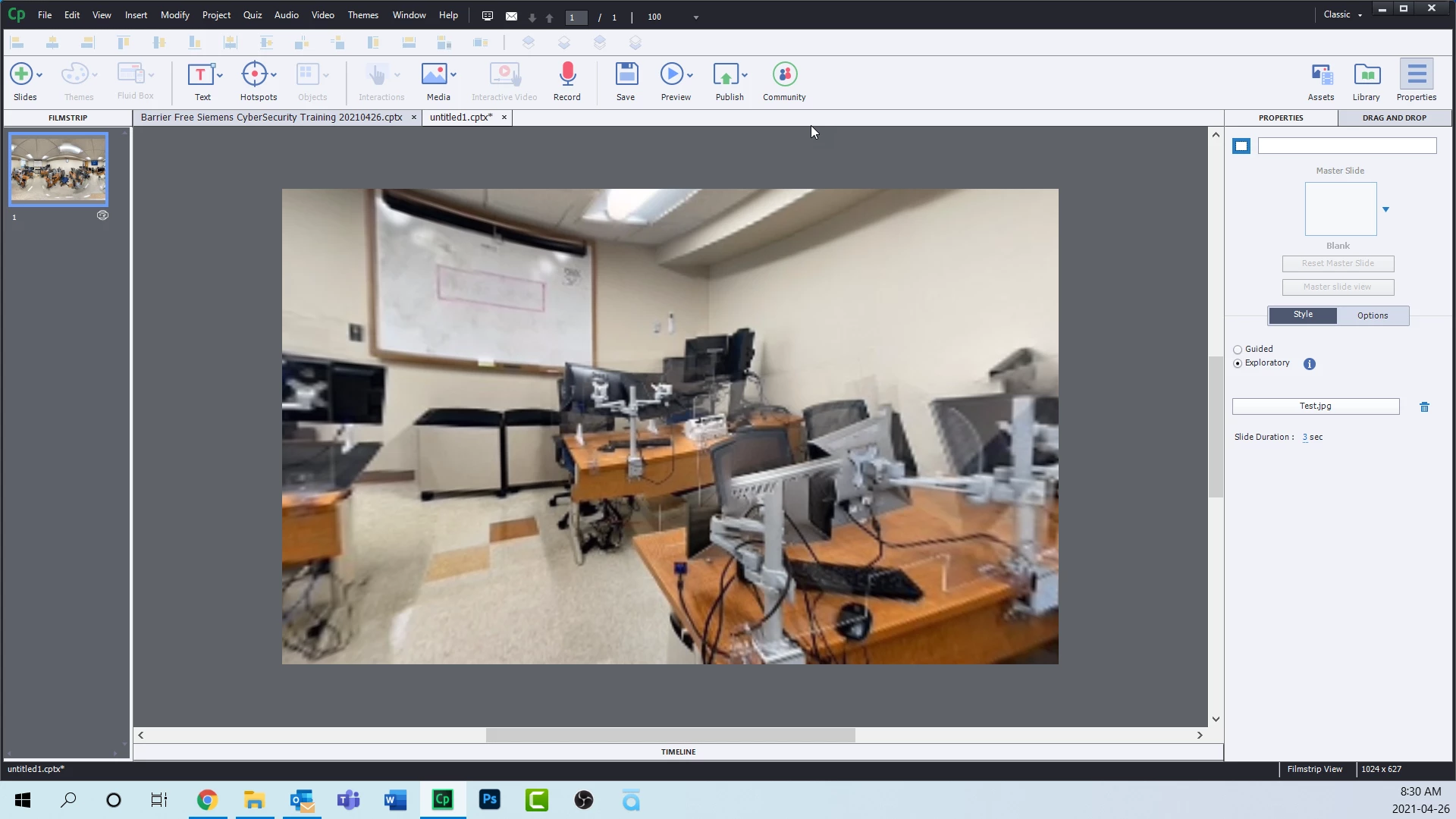This screenshot has width=1456, height=819.
Task: Expand the Master Slide dropdown arrow
Action: pos(1385,209)
